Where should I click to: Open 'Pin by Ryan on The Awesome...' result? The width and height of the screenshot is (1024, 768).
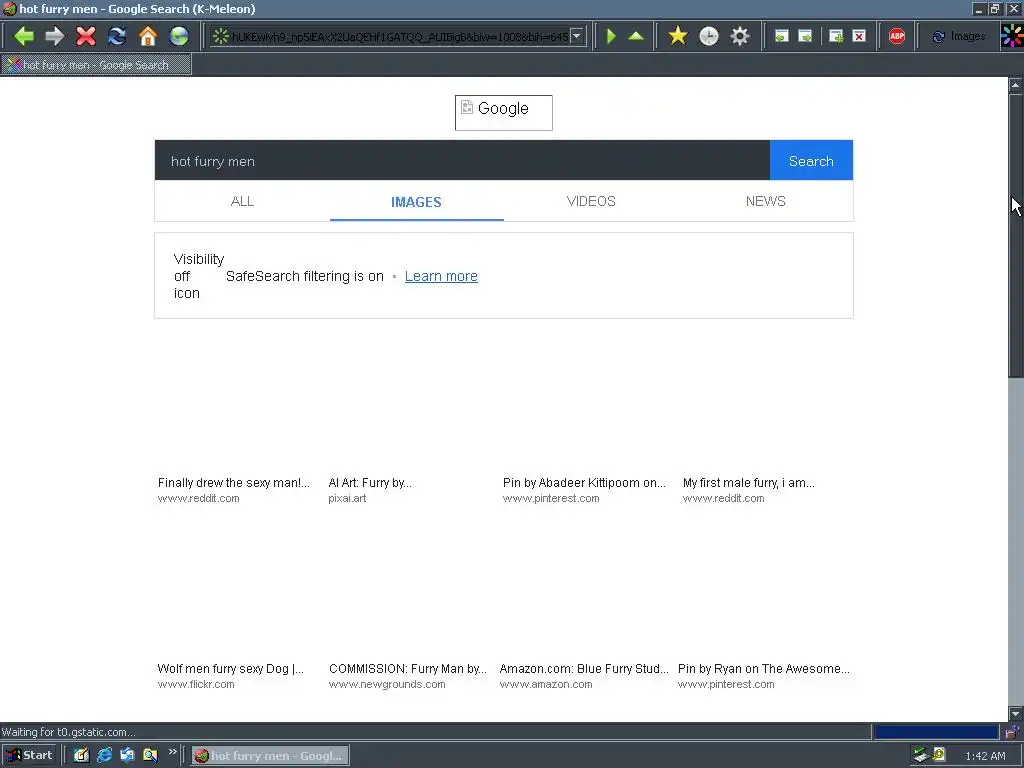click(x=763, y=669)
